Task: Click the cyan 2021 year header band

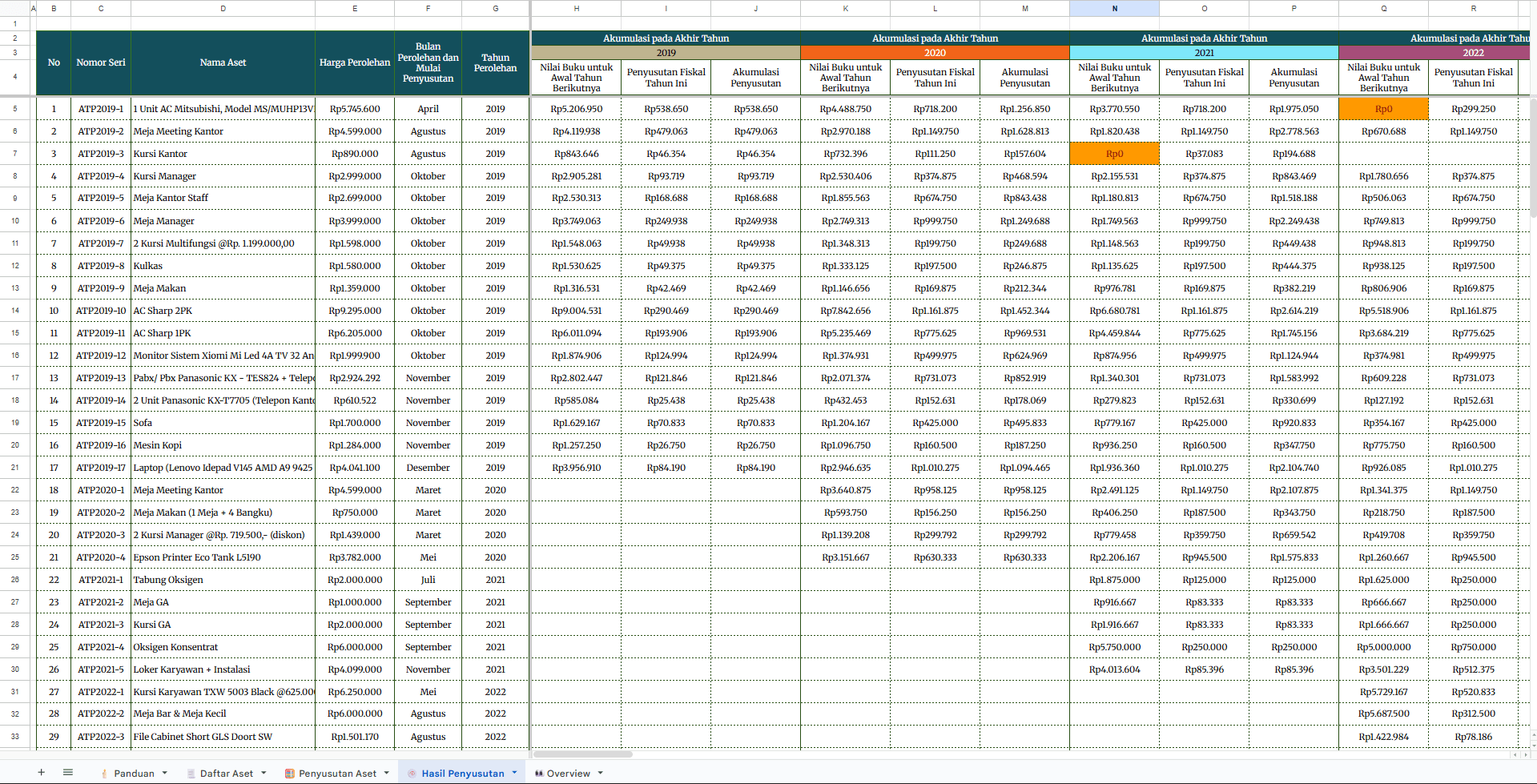Action: tap(1204, 52)
